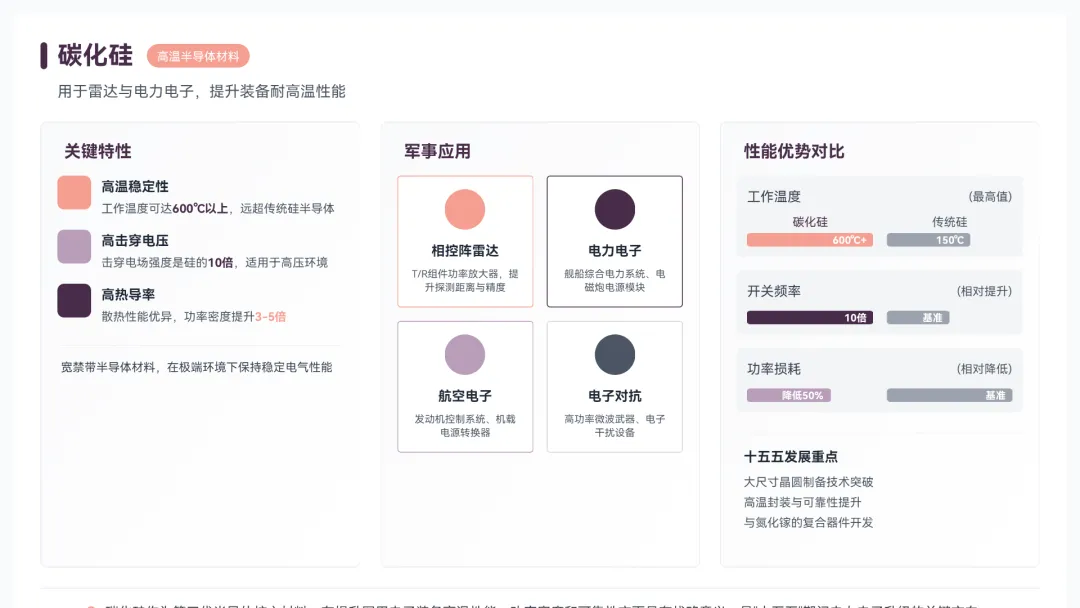The height and width of the screenshot is (608, 1080).
Task: Click the salmon circle icon above 相控阵雷达
Action: click(465, 209)
